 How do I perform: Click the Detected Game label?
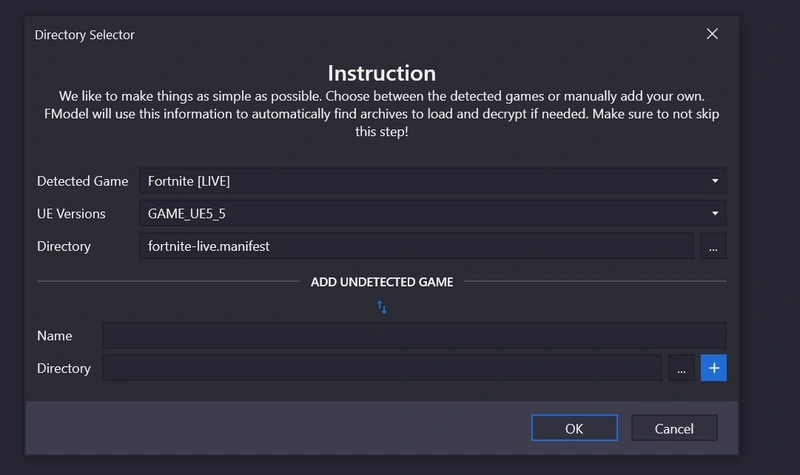coord(82,181)
